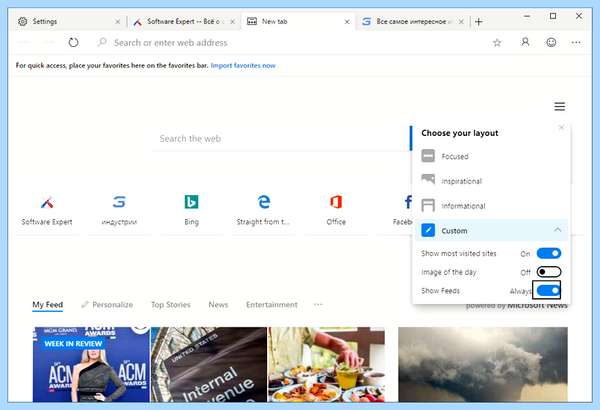The width and height of the screenshot is (600, 410).
Task: Open the Office tile
Action: click(x=336, y=210)
